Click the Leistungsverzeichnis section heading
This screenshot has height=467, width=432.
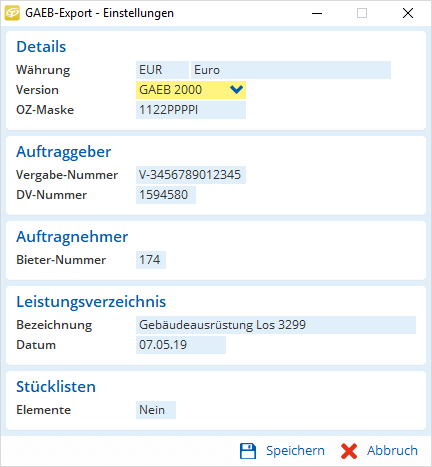click(x=91, y=302)
